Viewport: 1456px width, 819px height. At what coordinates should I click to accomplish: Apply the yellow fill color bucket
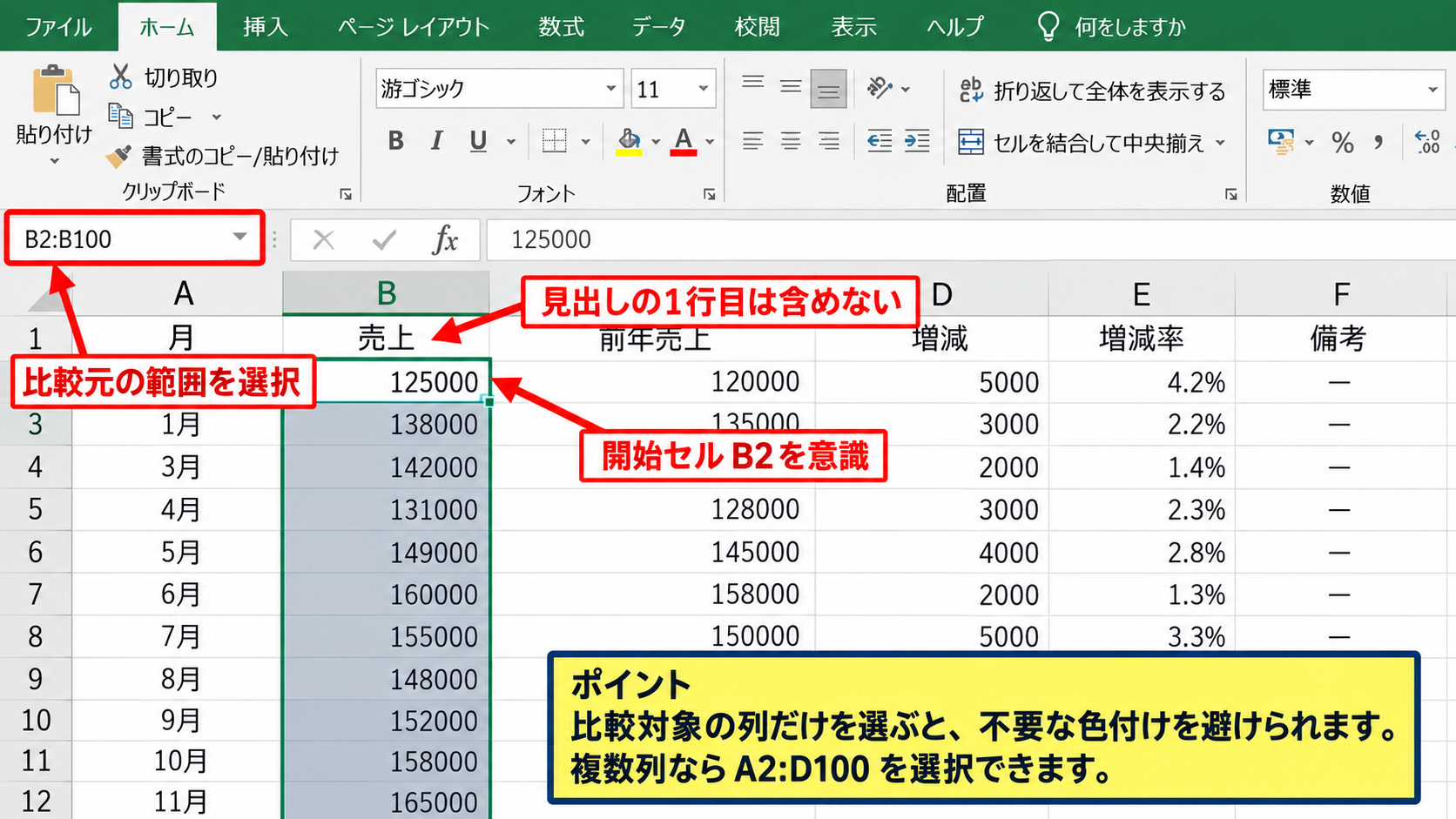pos(629,141)
